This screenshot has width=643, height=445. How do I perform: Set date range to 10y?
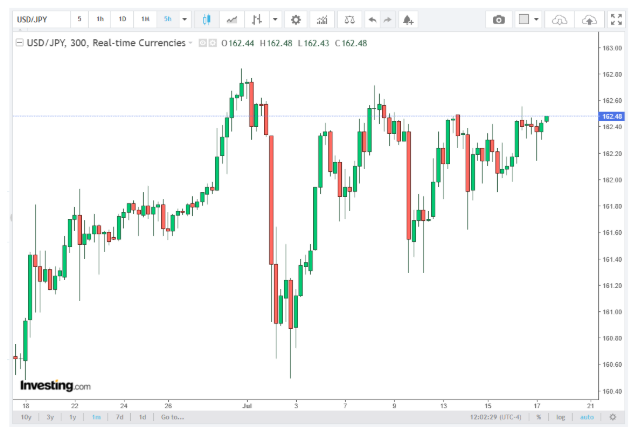(x=26, y=417)
